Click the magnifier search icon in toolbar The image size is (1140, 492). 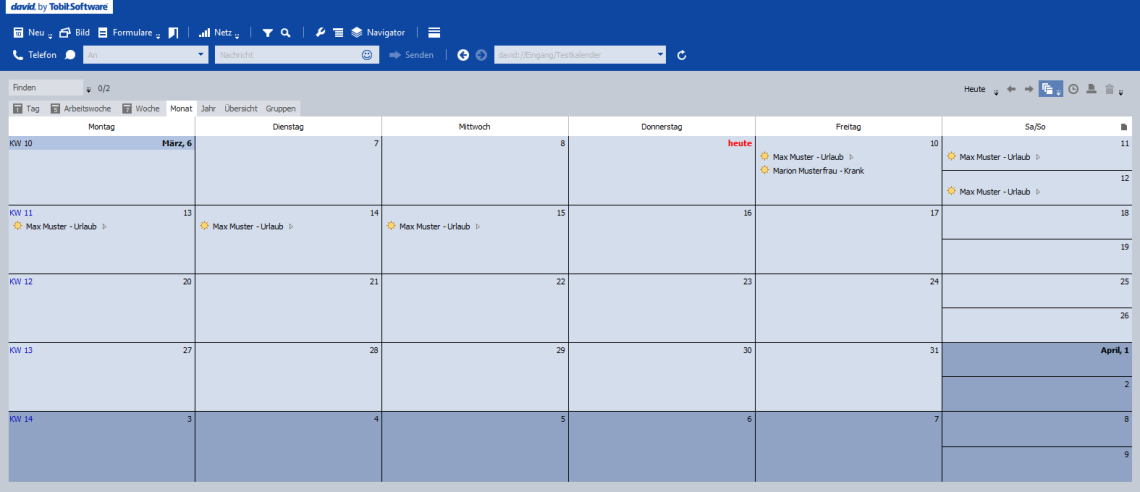point(286,33)
